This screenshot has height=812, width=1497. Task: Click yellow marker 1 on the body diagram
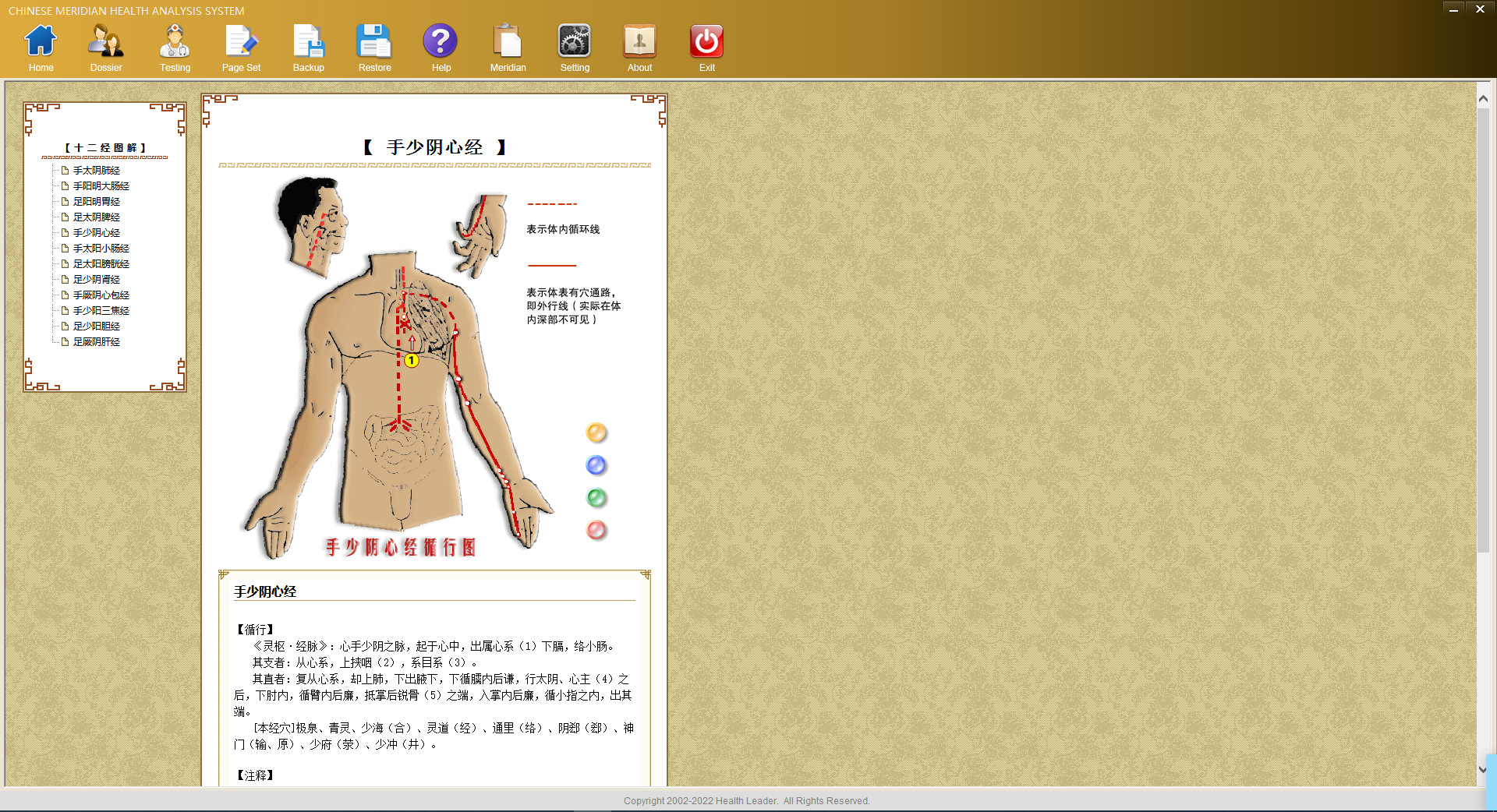point(412,361)
